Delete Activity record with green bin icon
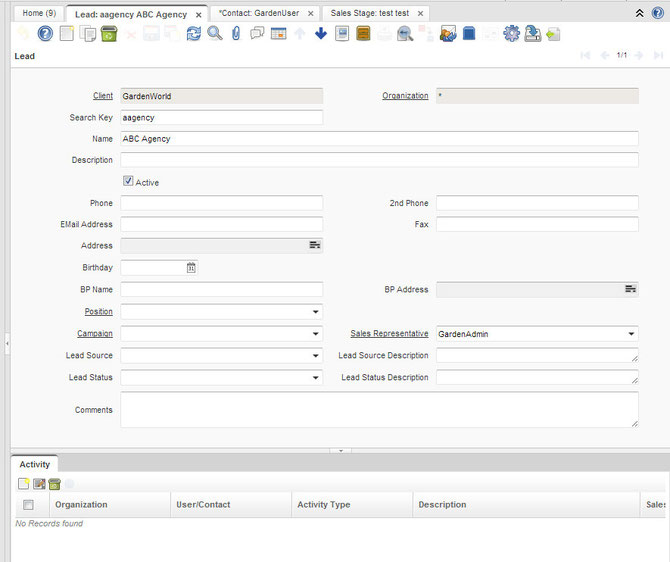The image size is (670, 562). pyautogui.click(x=54, y=483)
